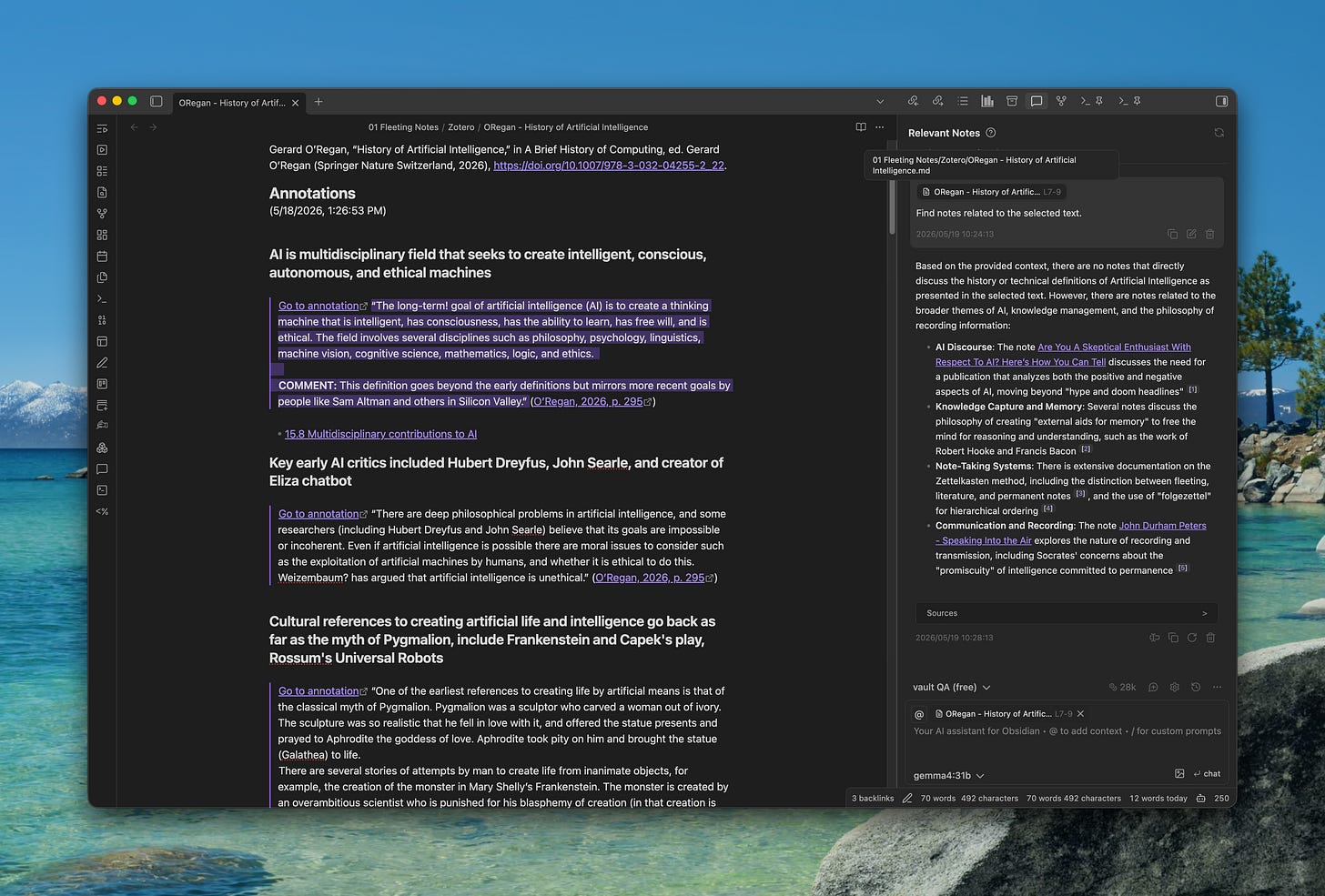This screenshot has width=1325, height=896.
Task: Click the second pinned terminal tab icon
Action: (x=1129, y=101)
